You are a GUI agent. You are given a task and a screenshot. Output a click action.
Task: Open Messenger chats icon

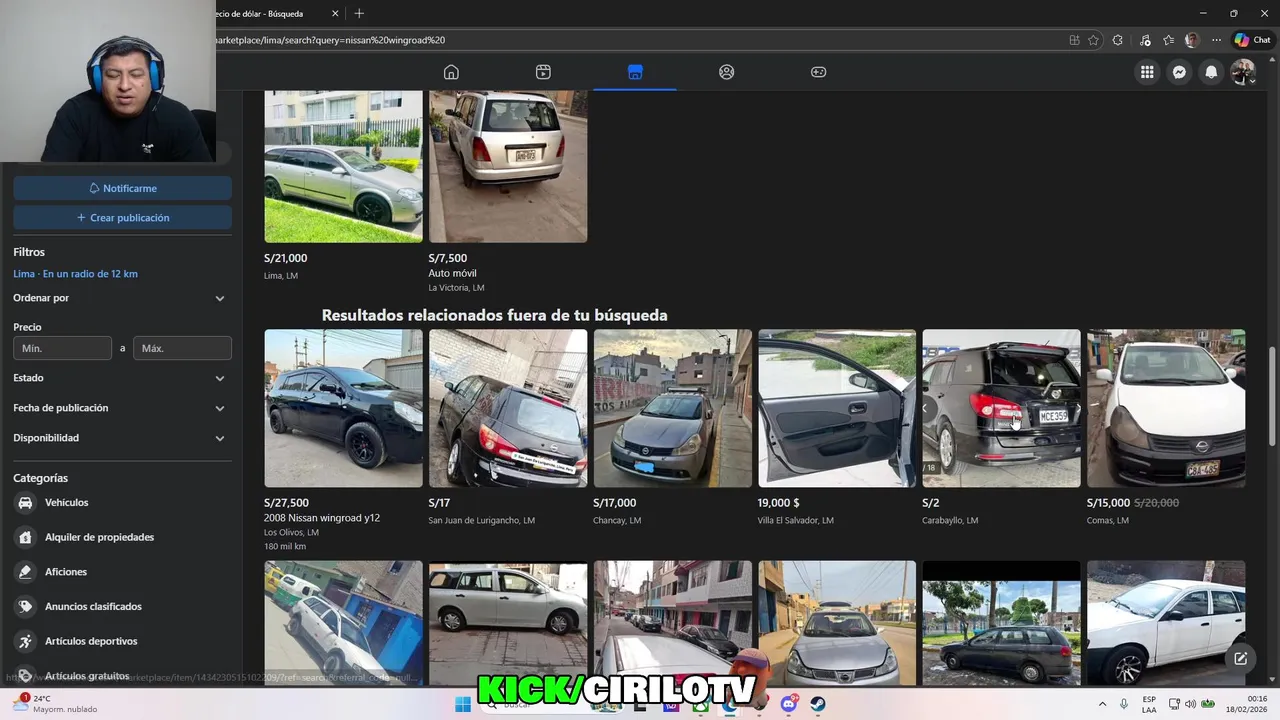pyautogui.click(x=1179, y=72)
